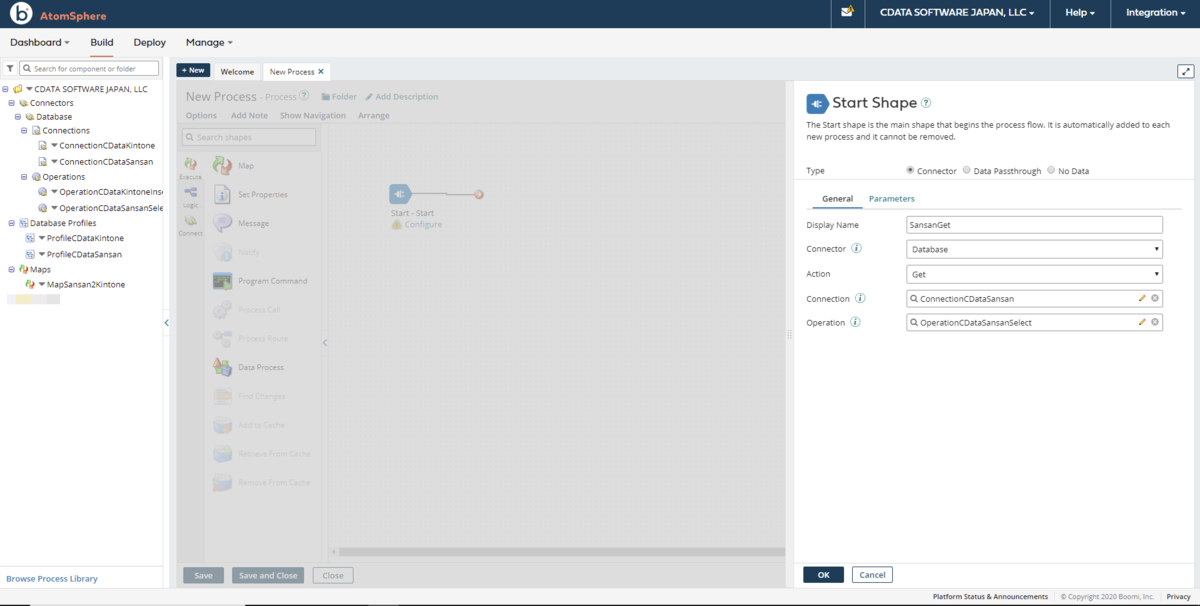Edit the ConnectionCDataSansan connection with pencil icon
1200x606 pixels.
coord(1142,298)
